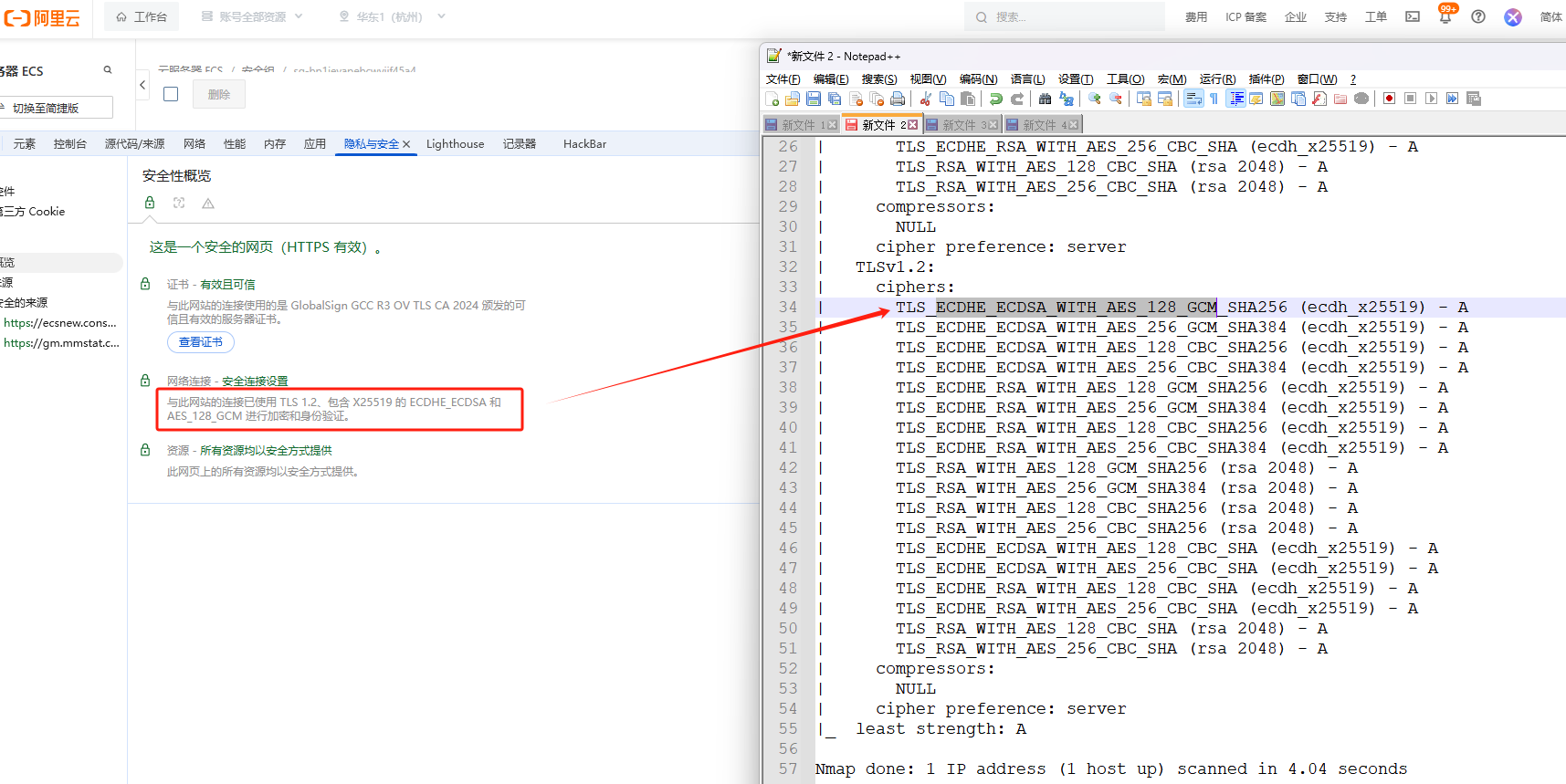Click 第三方 Cookie sidebar item
The width and height of the screenshot is (1566, 784).
point(33,211)
